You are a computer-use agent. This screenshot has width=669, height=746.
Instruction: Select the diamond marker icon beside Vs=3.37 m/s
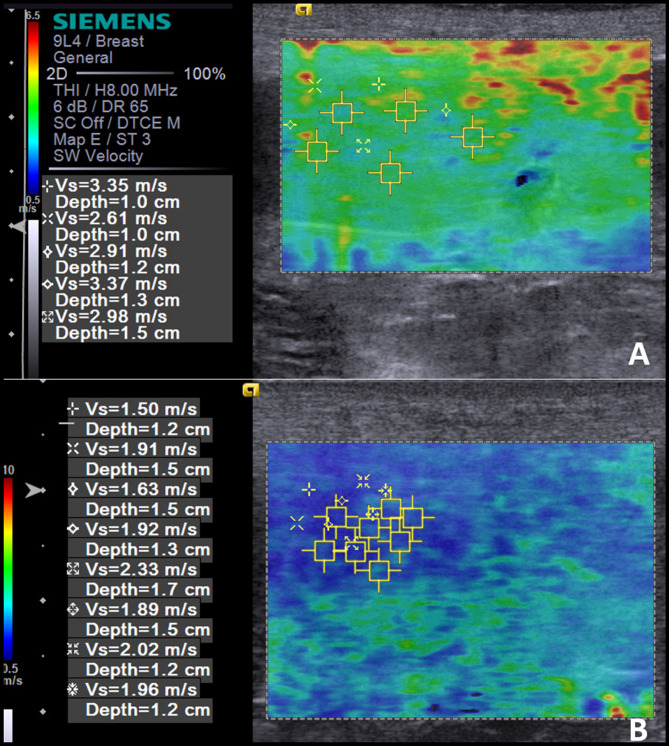click(48, 284)
